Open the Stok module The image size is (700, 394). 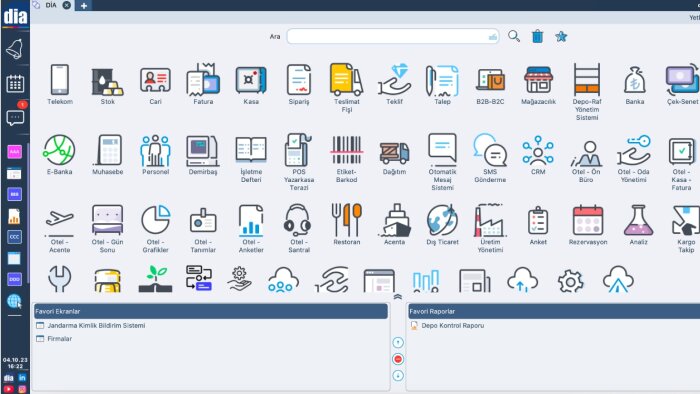pyautogui.click(x=107, y=85)
